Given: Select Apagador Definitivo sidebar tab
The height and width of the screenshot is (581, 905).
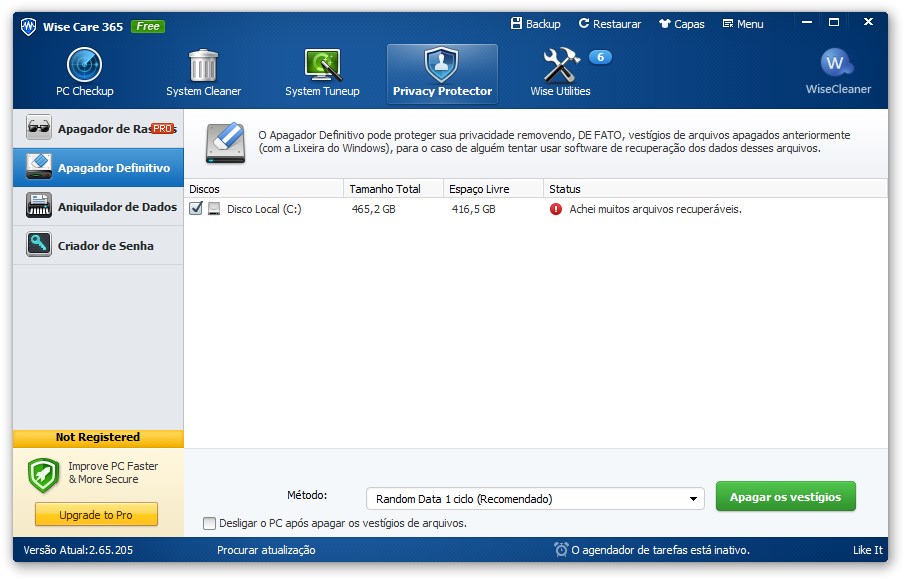Looking at the screenshot, I should 98,168.
